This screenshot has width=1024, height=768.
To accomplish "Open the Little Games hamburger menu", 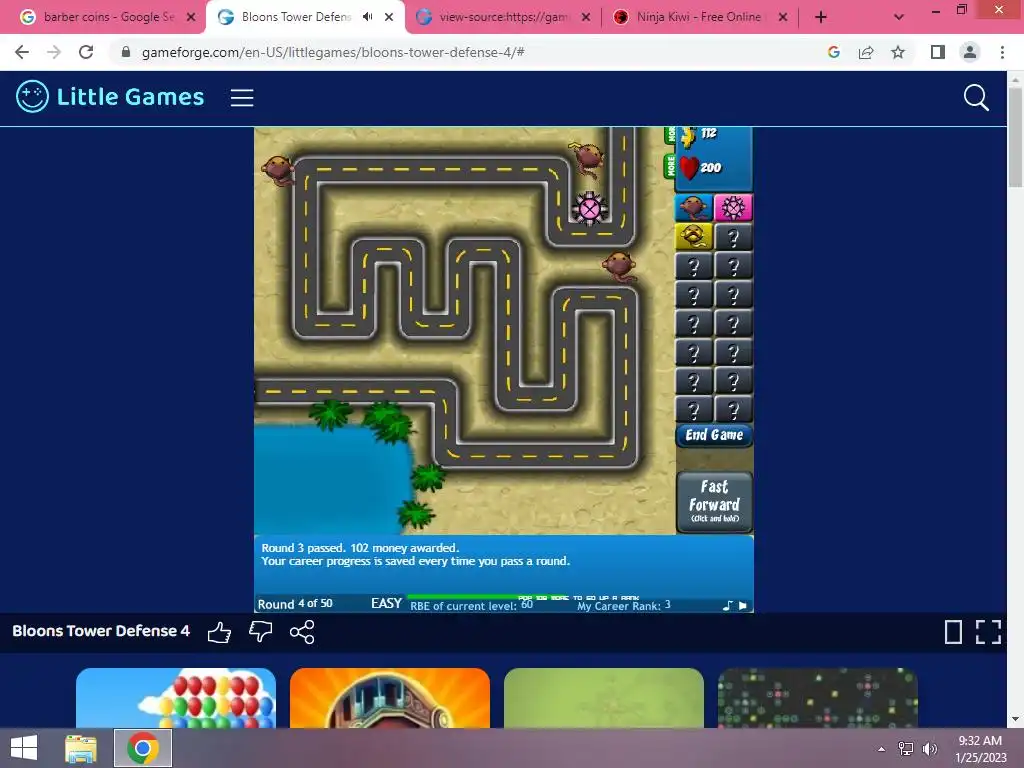I will [x=242, y=98].
